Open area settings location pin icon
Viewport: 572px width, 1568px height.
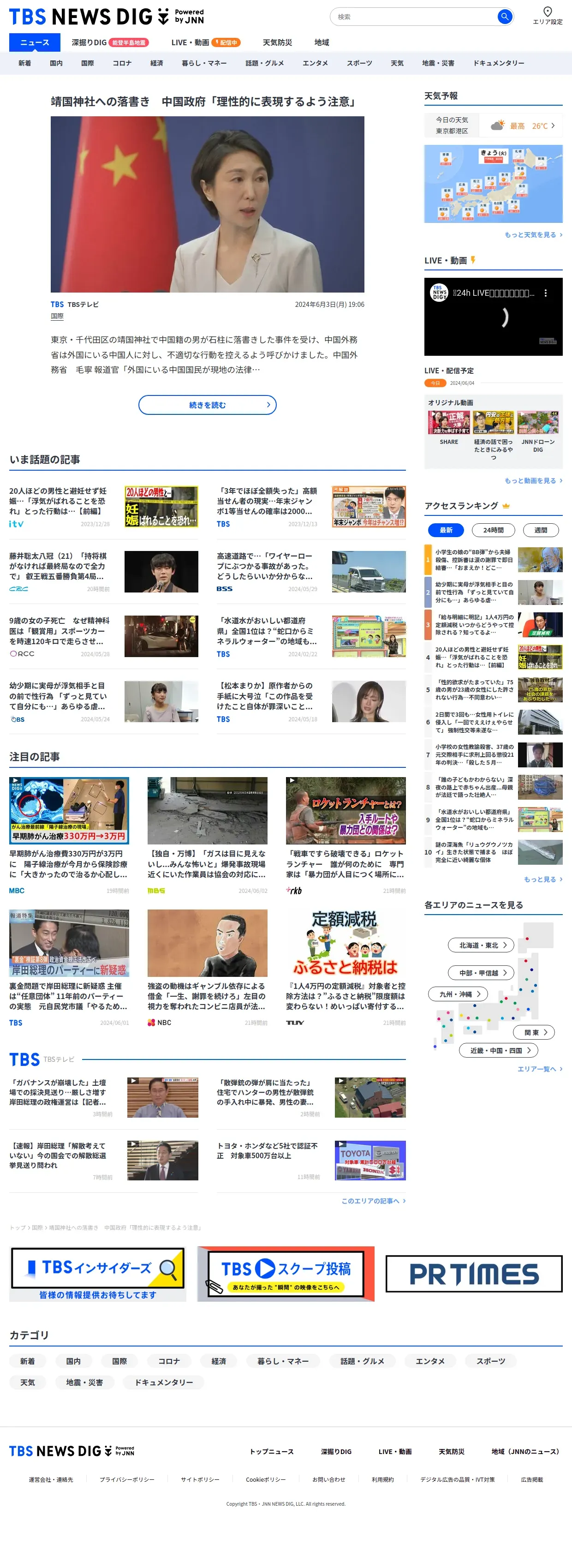pos(547,11)
